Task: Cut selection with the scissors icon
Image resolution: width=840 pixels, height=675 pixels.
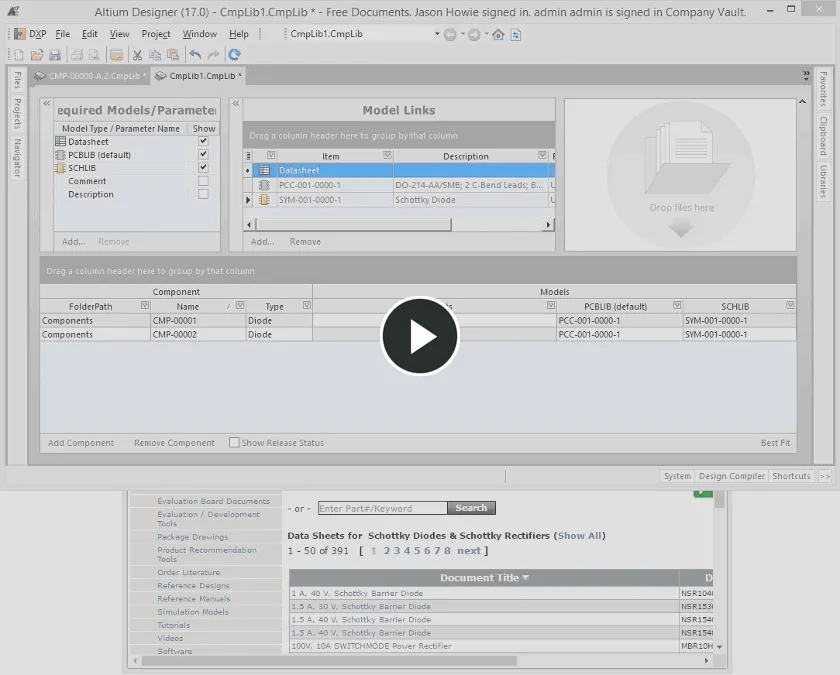Action: 137,55
